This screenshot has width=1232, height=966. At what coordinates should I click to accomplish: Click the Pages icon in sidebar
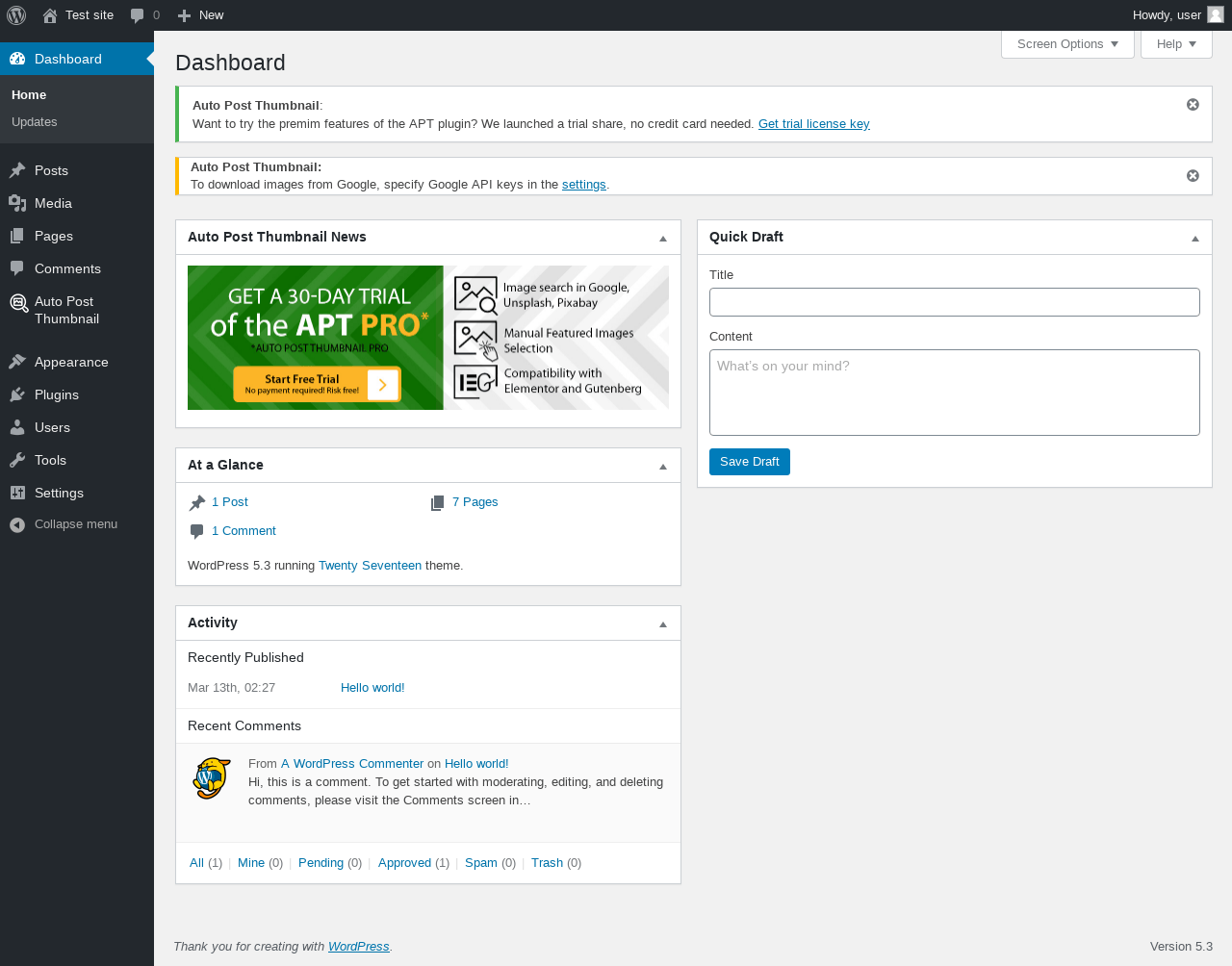tap(17, 236)
